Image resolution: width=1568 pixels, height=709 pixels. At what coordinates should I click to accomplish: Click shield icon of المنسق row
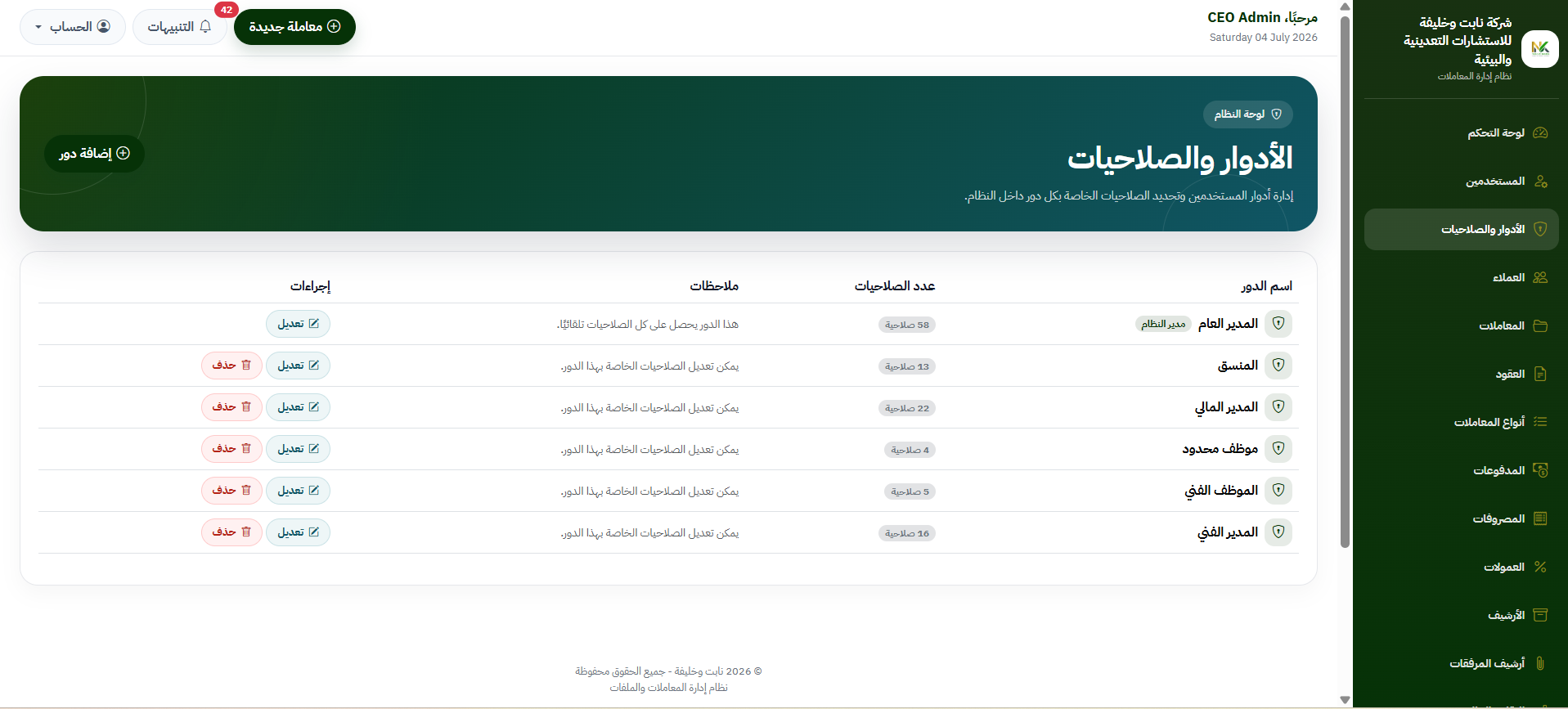(1278, 366)
